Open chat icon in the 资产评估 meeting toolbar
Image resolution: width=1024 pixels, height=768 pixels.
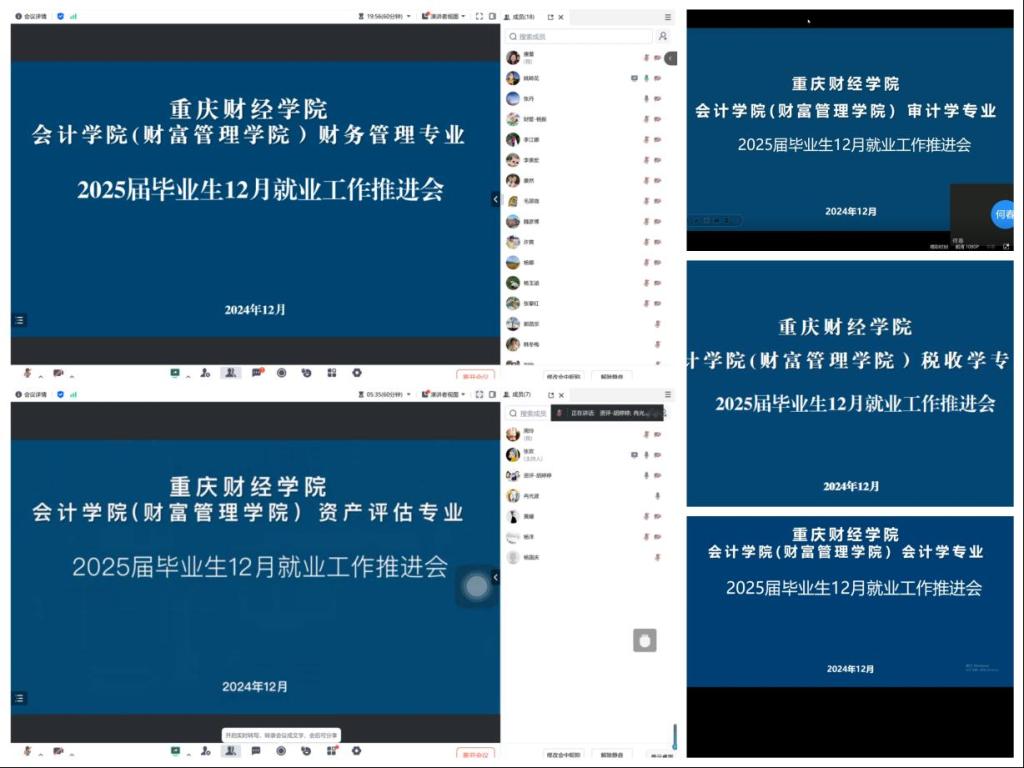pos(257,751)
